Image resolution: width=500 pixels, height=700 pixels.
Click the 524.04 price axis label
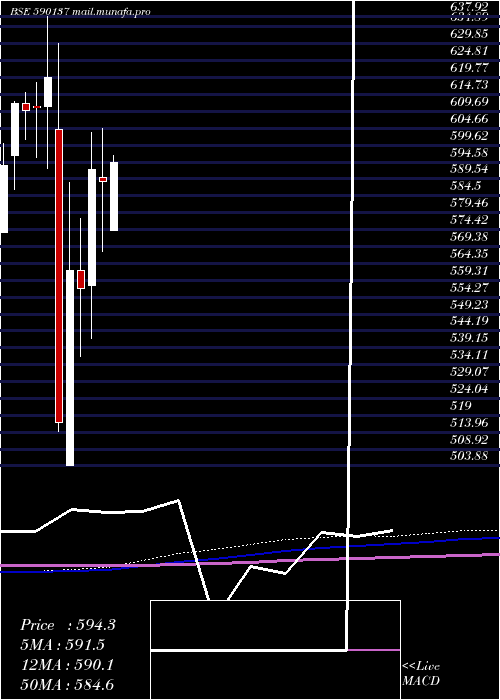[469, 389]
